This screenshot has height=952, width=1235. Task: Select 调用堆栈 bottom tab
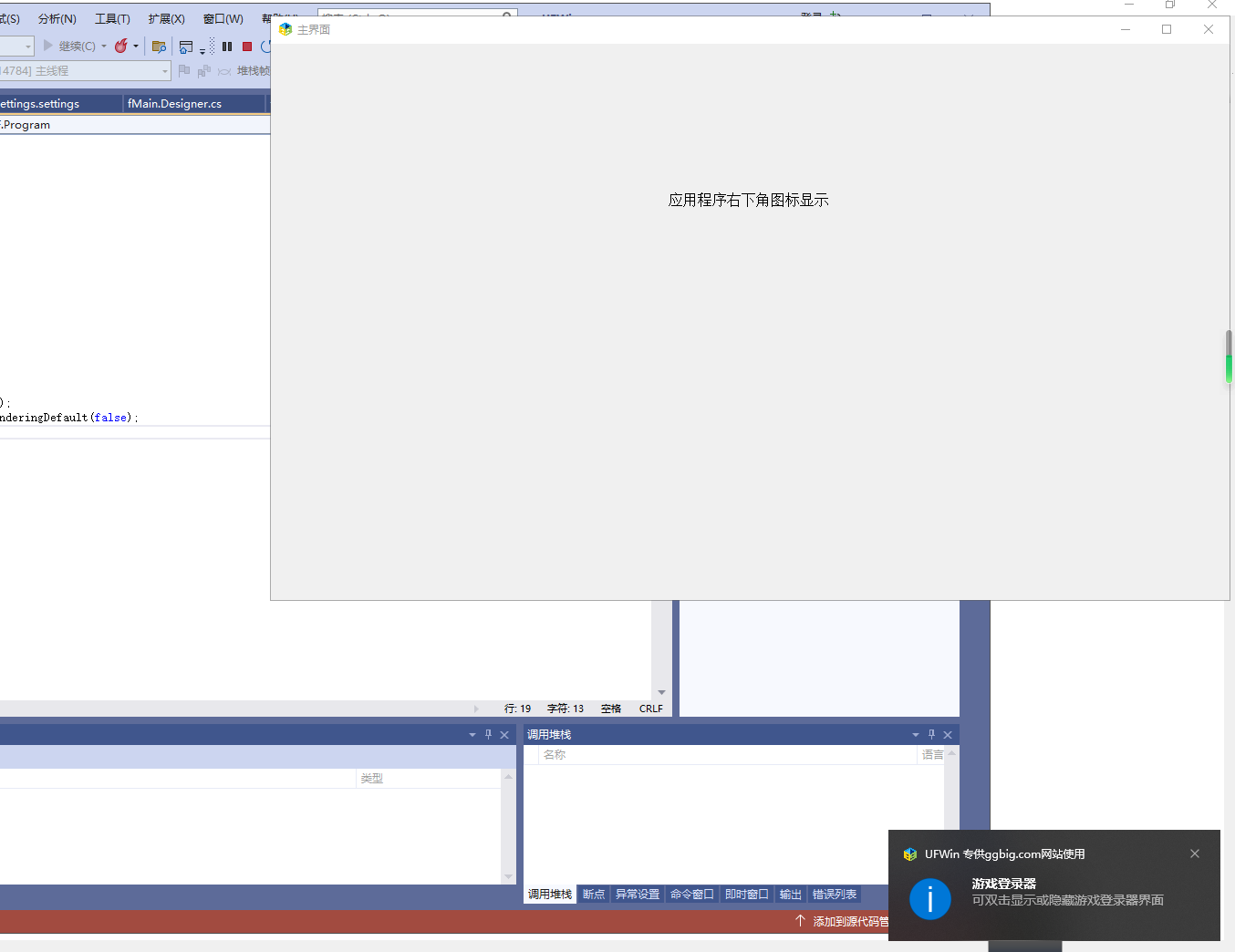(x=550, y=895)
